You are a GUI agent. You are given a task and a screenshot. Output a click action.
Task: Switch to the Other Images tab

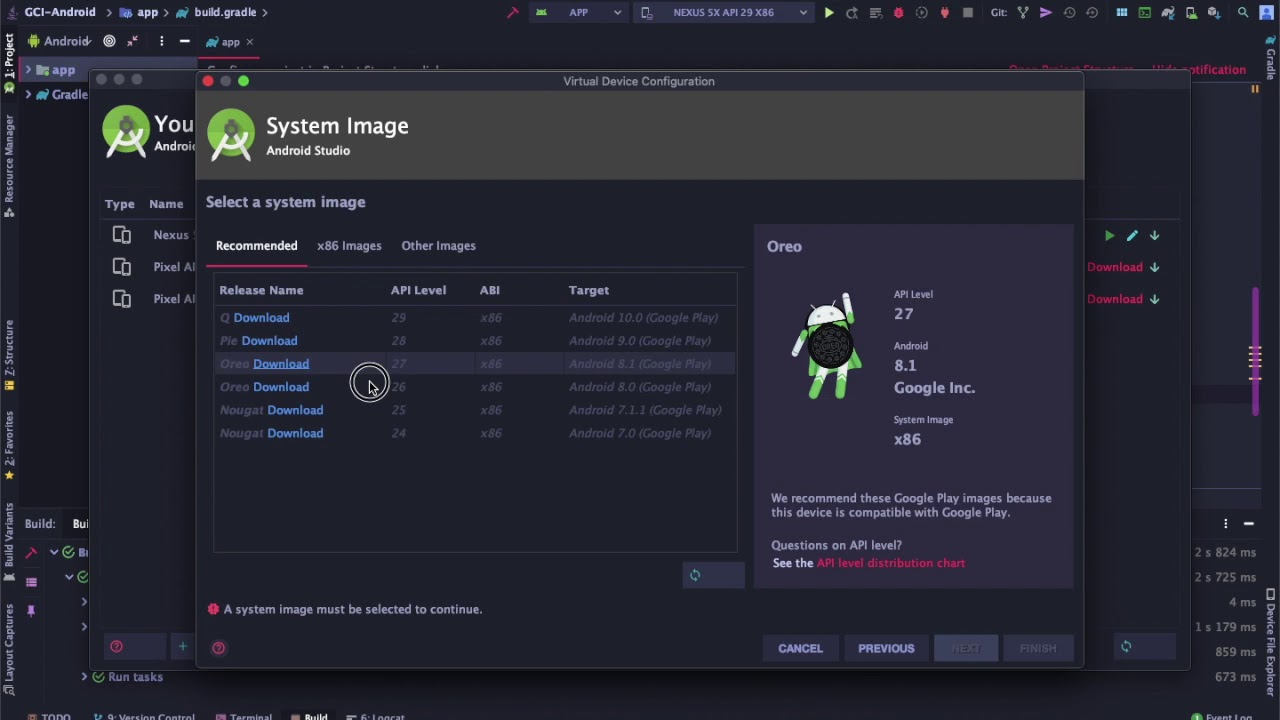438,246
